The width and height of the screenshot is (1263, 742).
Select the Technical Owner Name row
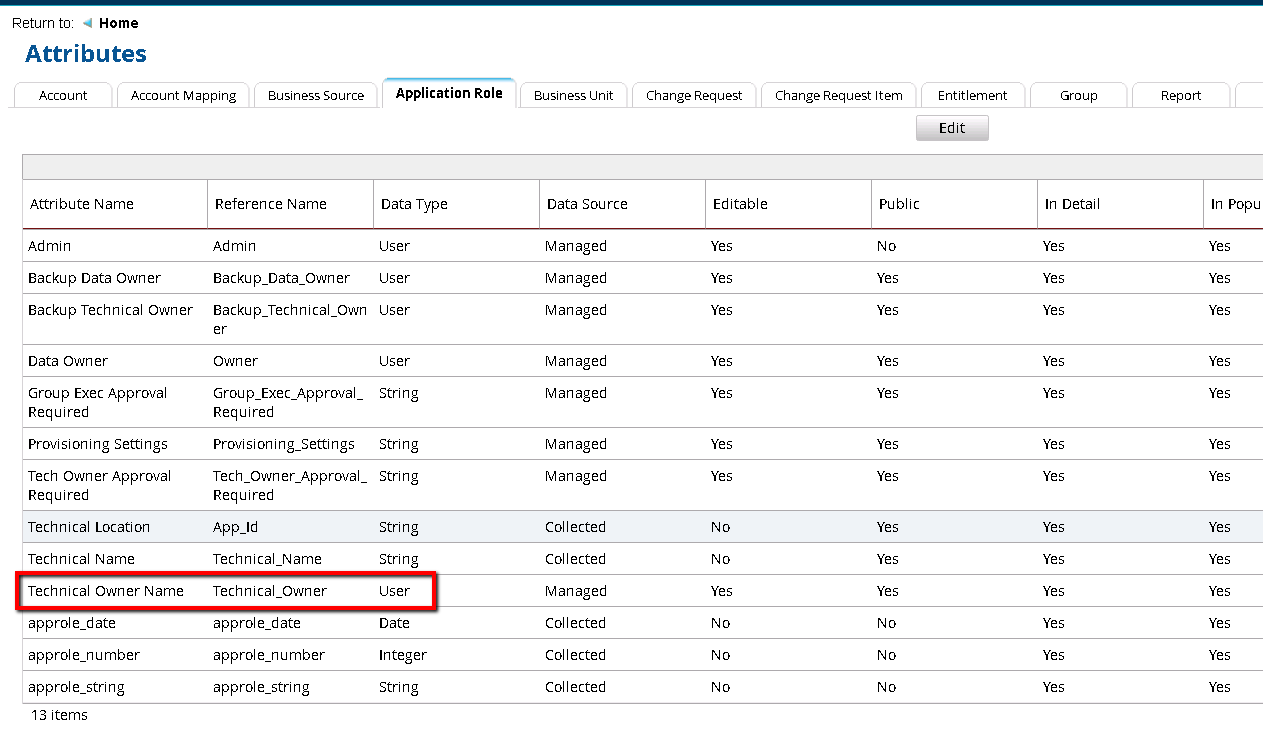pos(106,591)
